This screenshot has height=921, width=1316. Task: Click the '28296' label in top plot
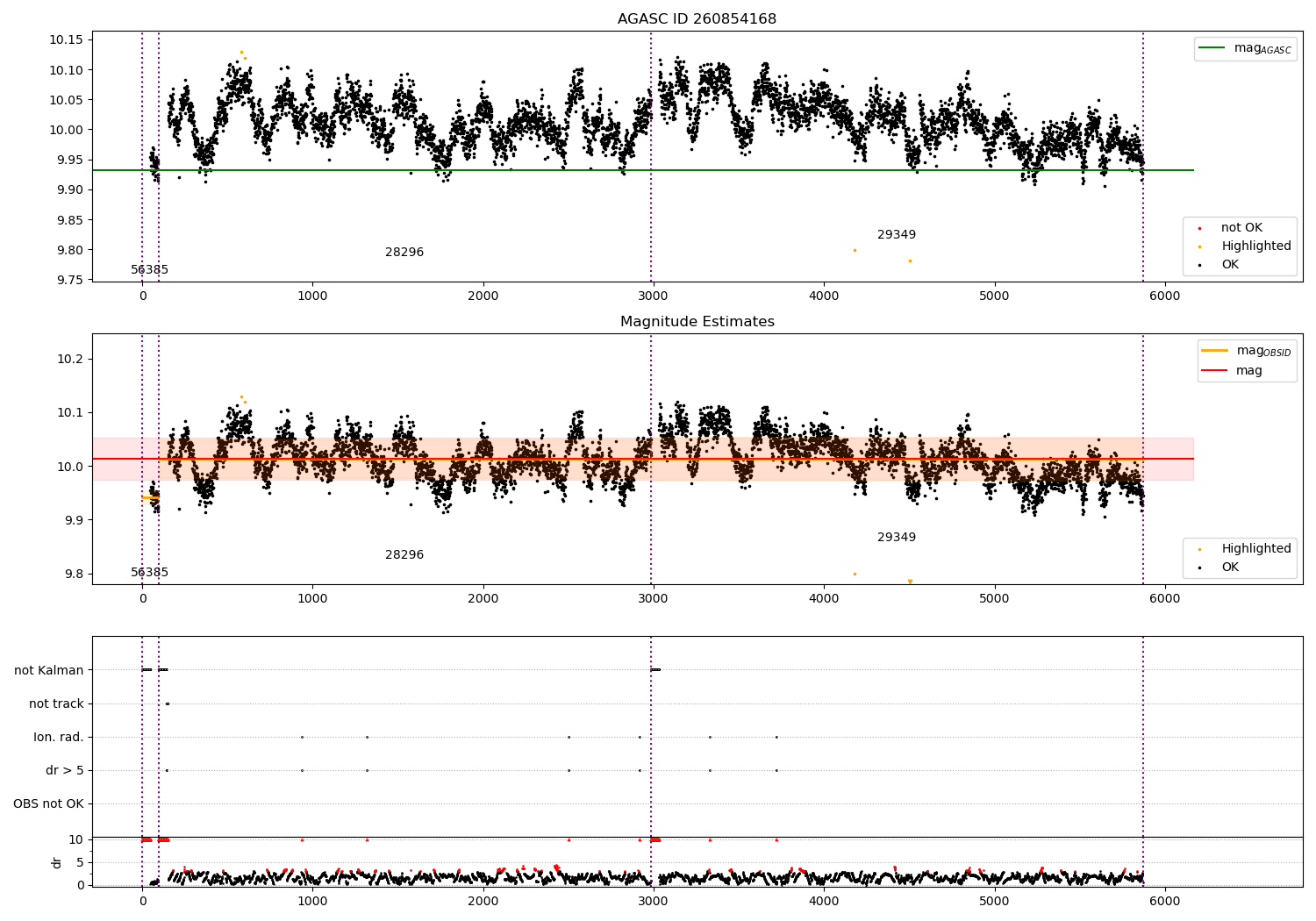click(404, 253)
